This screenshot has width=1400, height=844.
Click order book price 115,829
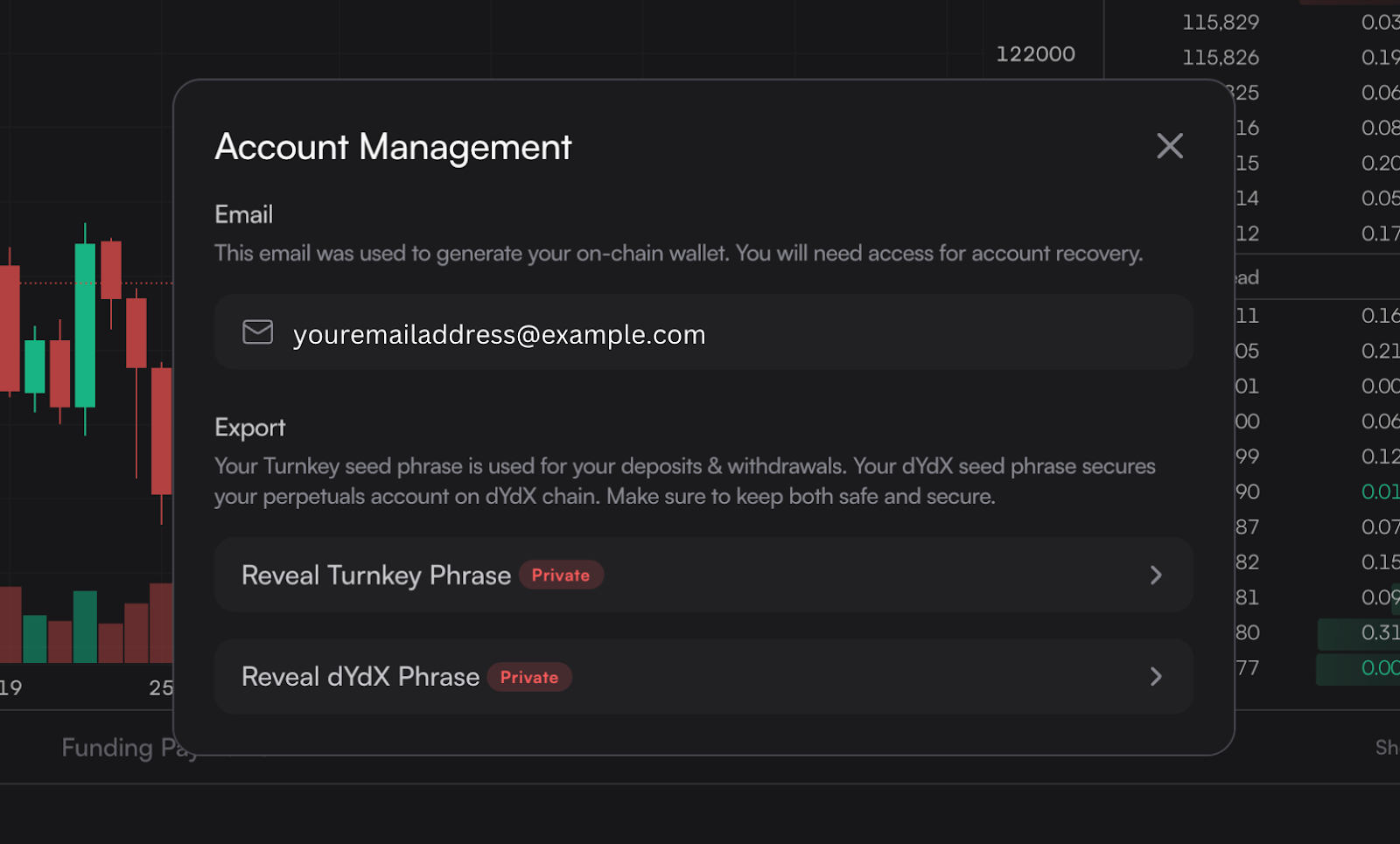(x=1221, y=22)
